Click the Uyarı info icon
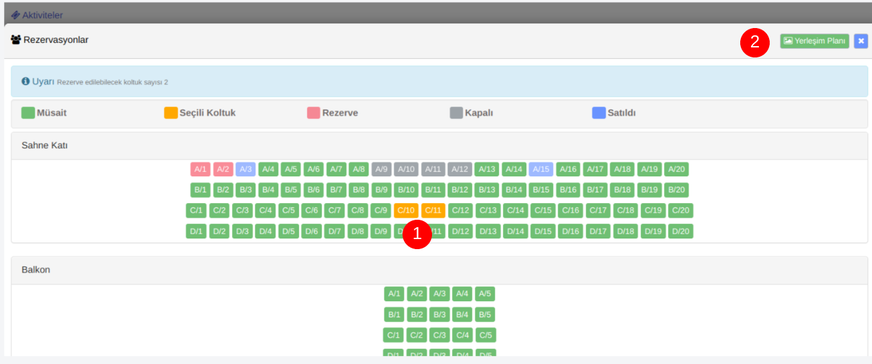The height and width of the screenshot is (364, 872). (x=25, y=81)
